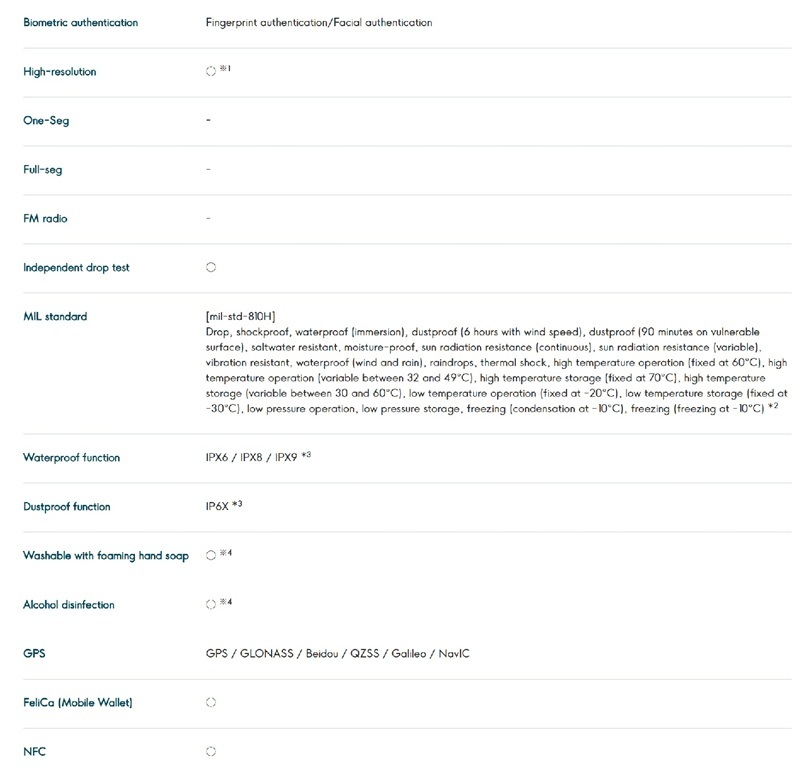This screenshot has width=800, height=777.
Task: Click the circle mark for FeliCa (Mobile Wallet)
Action: [x=211, y=702]
